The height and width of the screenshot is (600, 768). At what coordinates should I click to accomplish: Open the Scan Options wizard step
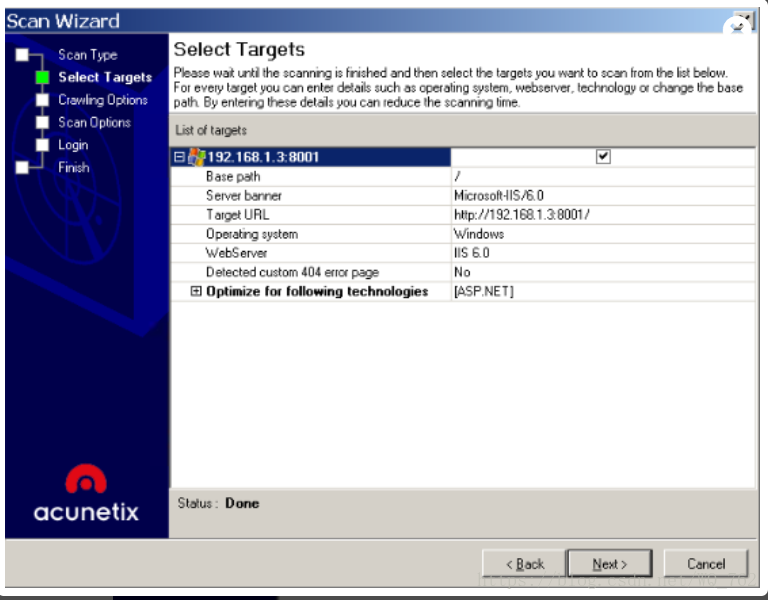95,122
